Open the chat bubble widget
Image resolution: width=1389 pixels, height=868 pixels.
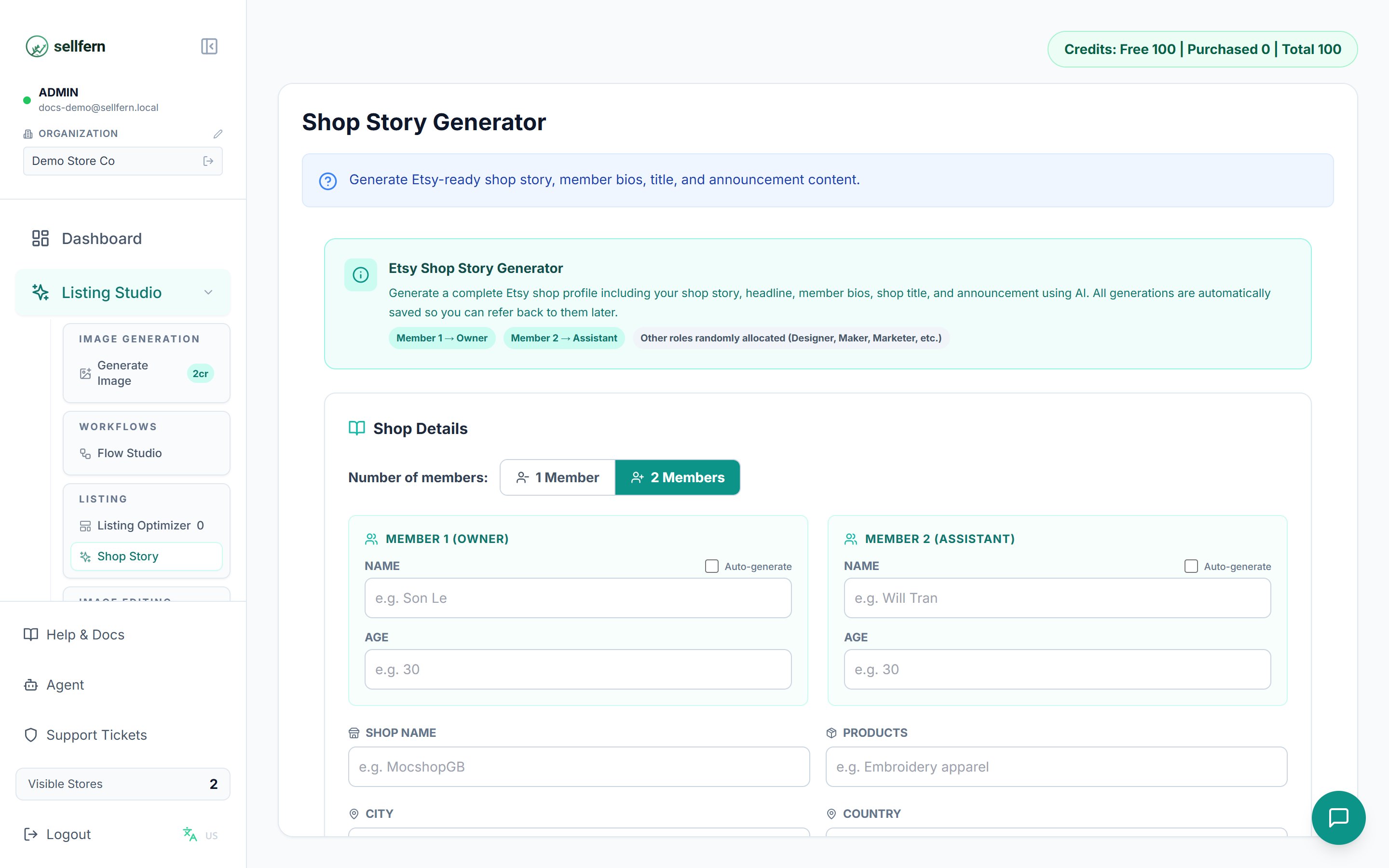pos(1338,817)
